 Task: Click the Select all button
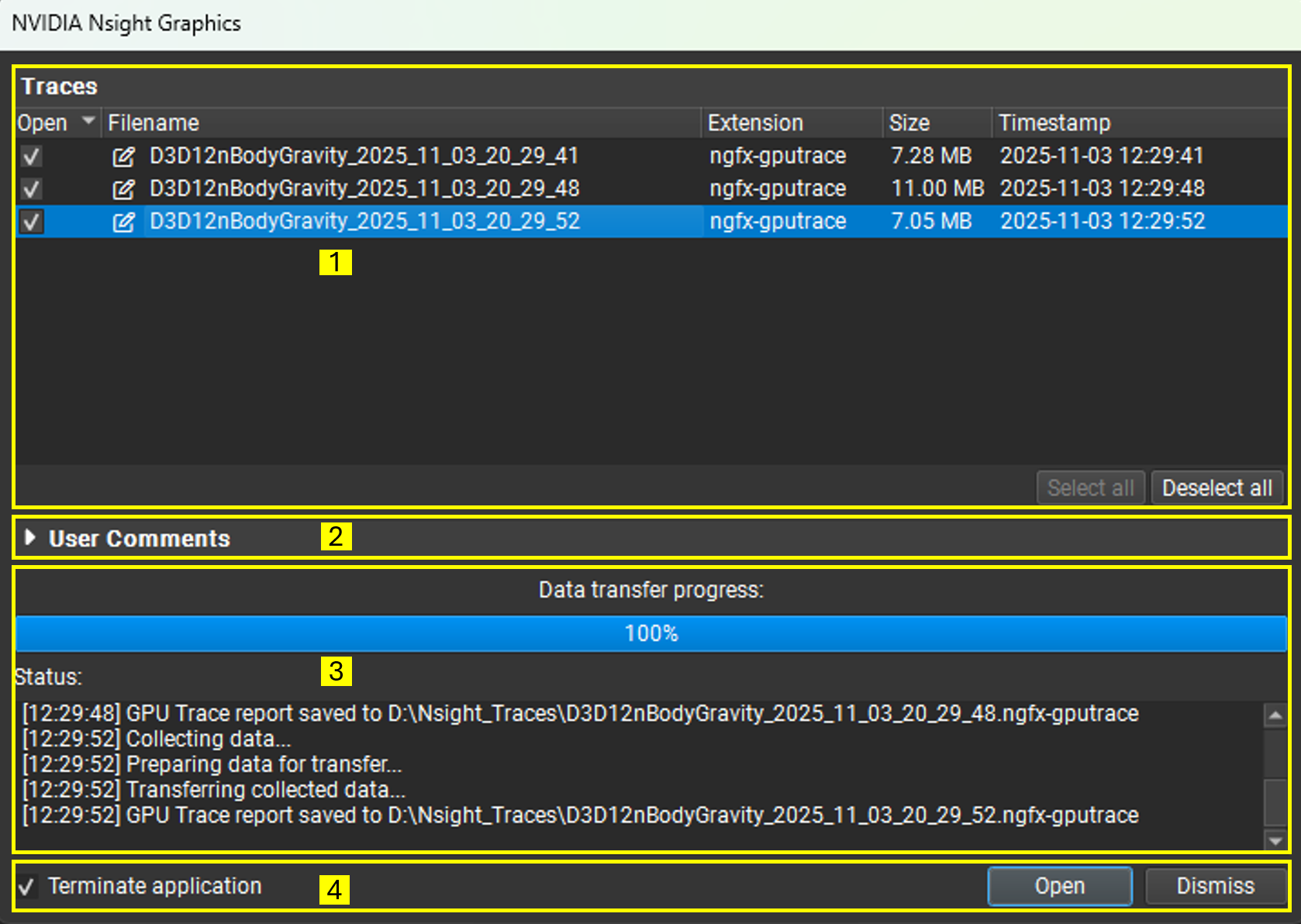(x=1090, y=487)
